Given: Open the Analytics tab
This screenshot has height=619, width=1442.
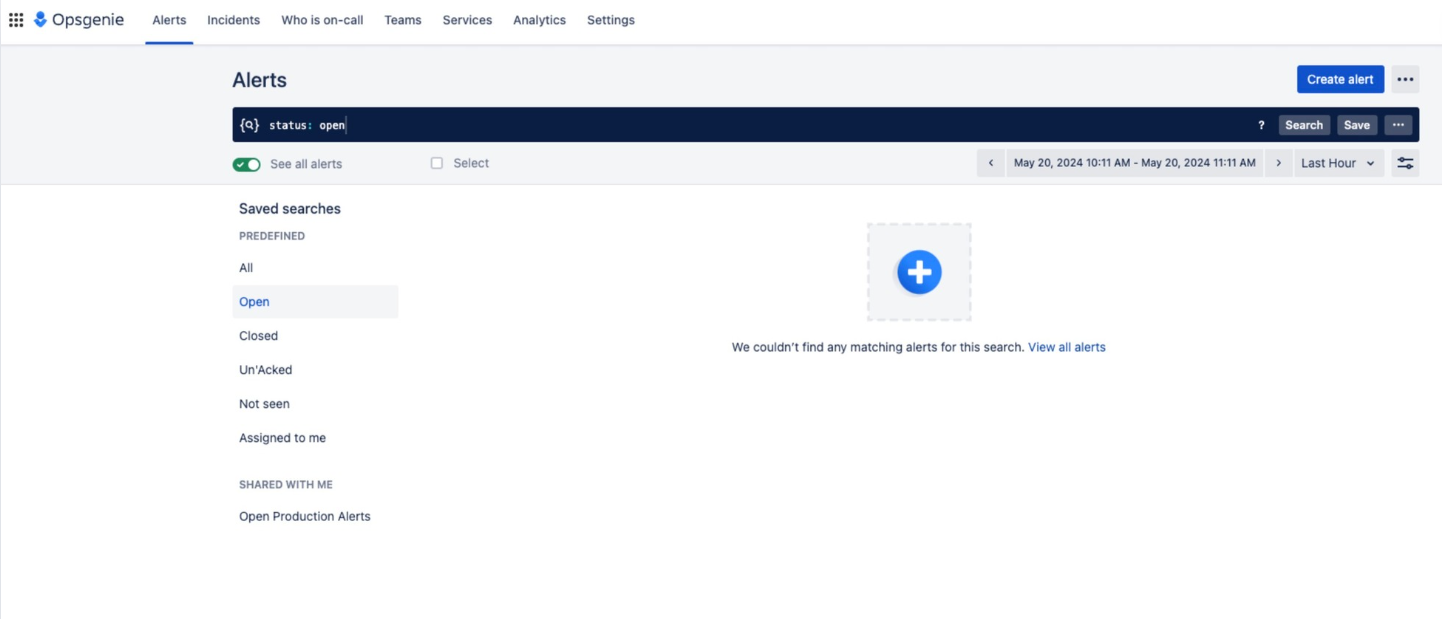Looking at the screenshot, I should point(539,20).
